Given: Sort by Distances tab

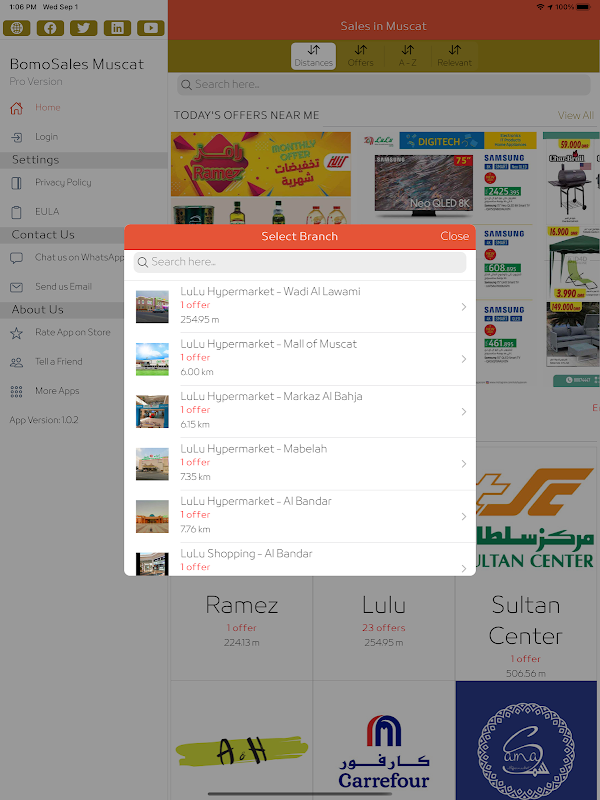Looking at the screenshot, I should [313, 56].
